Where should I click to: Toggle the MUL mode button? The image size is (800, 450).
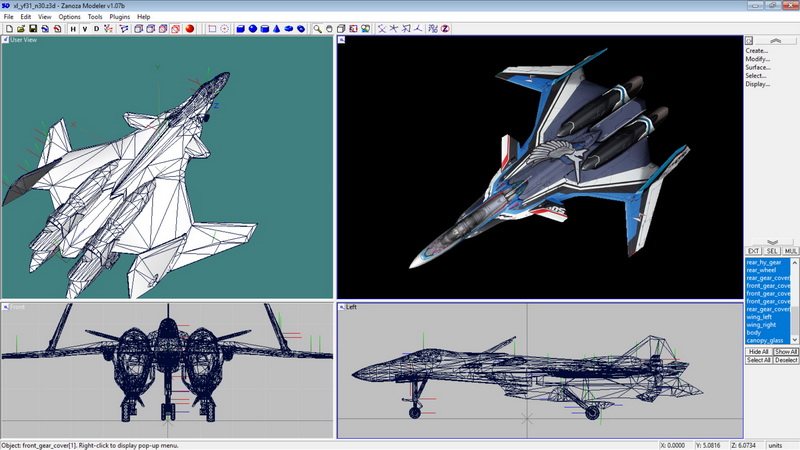pyautogui.click(x=790, y=251)
